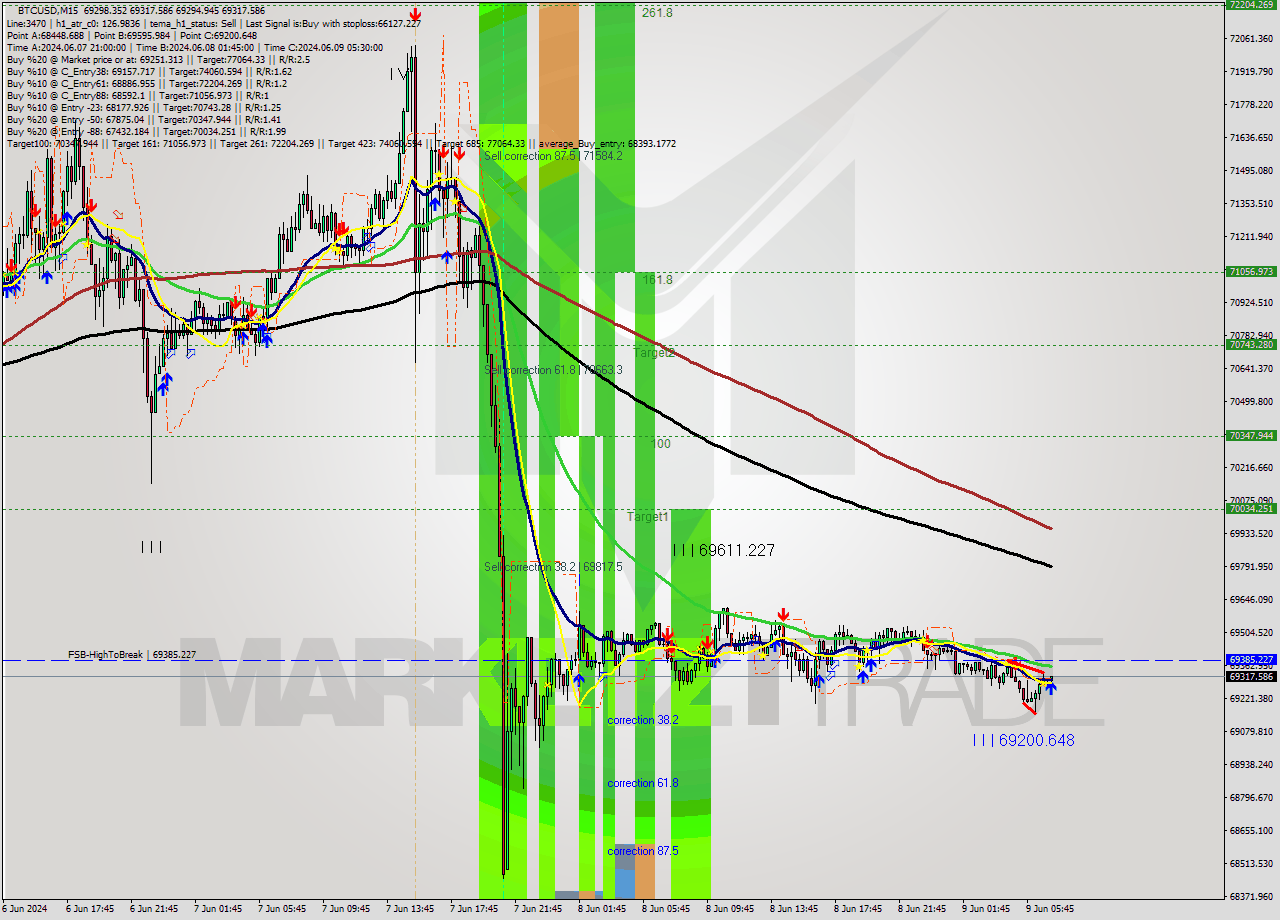Select the 7 Jun 21:45 time label
This screenshot has height=920, width=1280.
pos(537,909)
